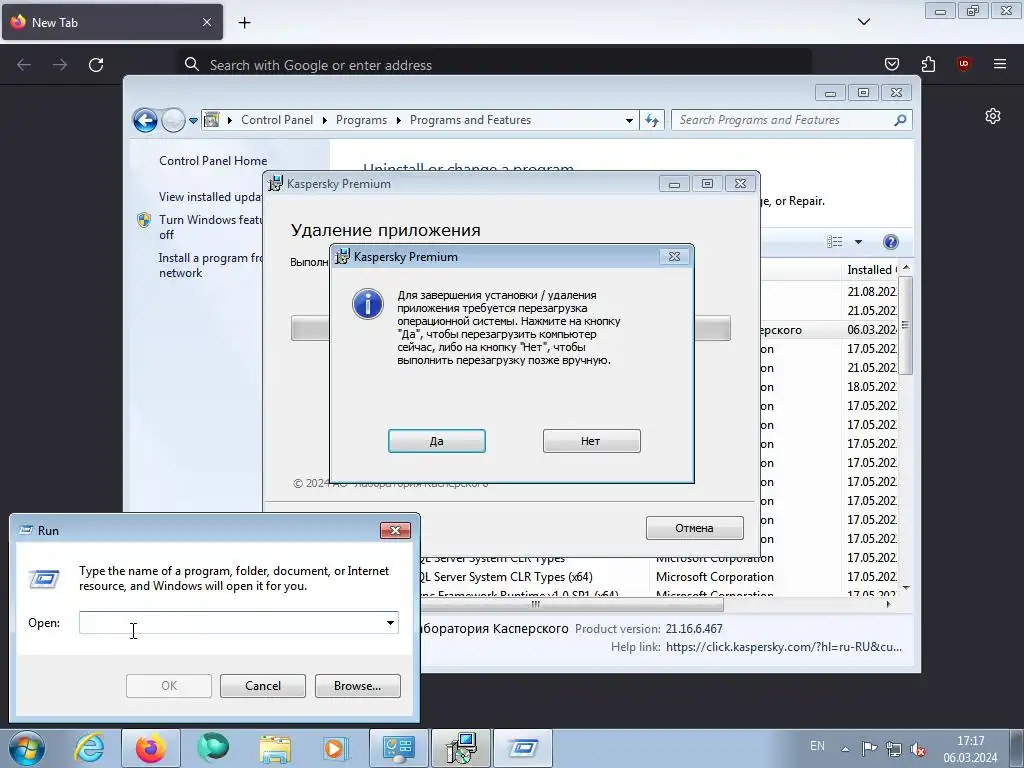Open the List all tabs chevron
The height and width of the screenshot is (768, 1024).
(x=864, y=22)
